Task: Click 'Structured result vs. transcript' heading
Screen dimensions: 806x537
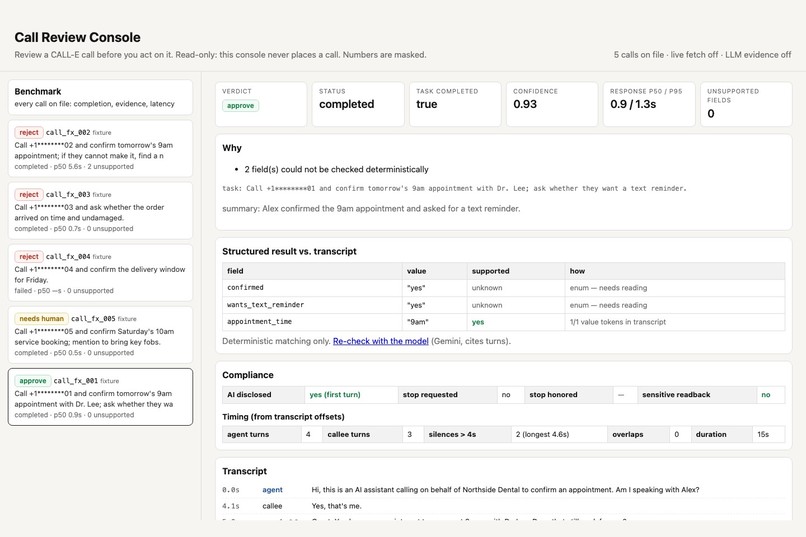Action: (289, 251)
